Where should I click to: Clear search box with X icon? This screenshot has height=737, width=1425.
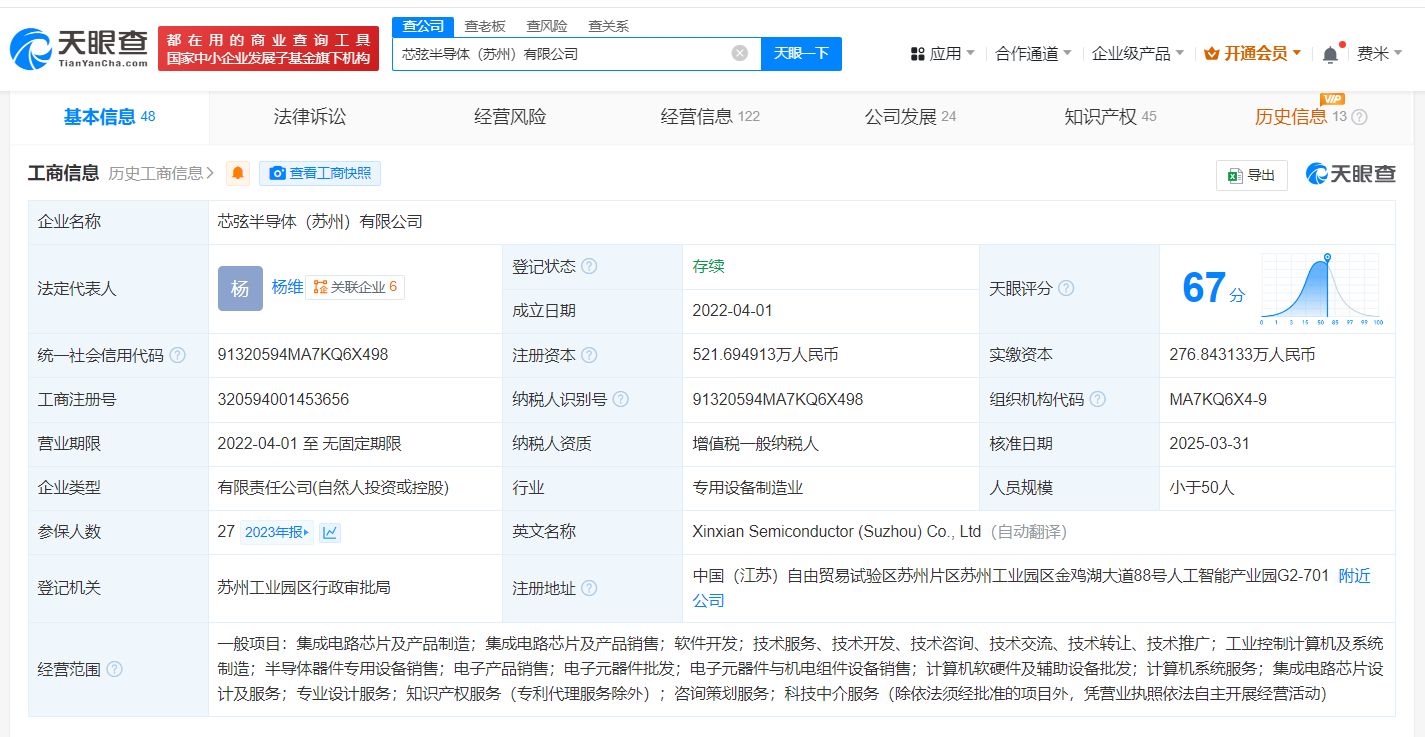pyautogui.click(x=739, y=54)
